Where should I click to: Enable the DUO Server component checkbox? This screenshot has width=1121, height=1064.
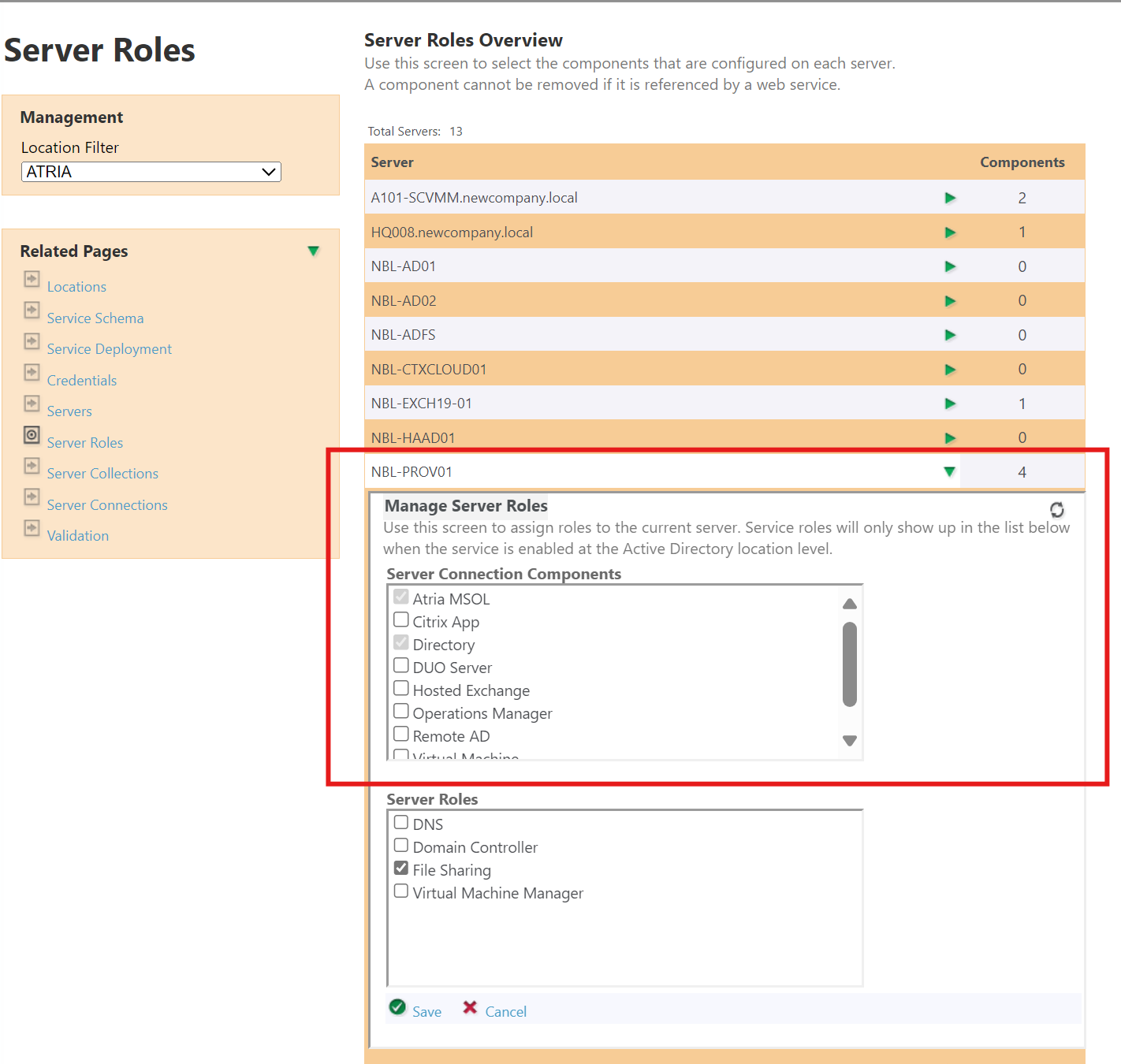click(x=401, y=665)
